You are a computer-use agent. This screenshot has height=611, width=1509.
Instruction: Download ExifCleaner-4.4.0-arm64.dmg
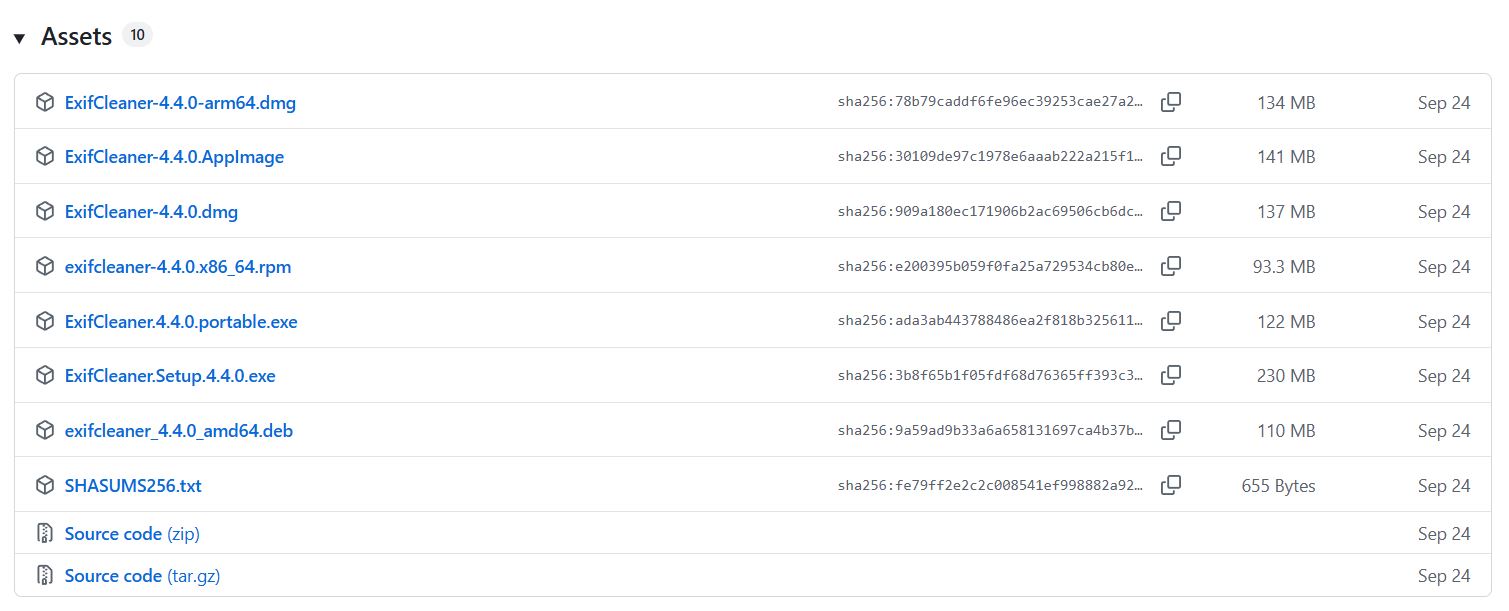180,102
